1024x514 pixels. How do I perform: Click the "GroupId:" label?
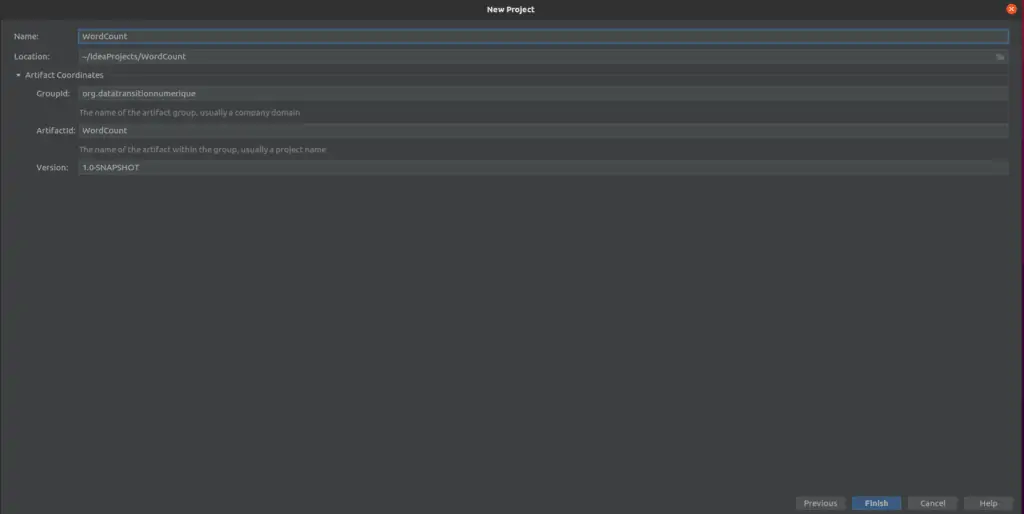(x=53, y=93)
